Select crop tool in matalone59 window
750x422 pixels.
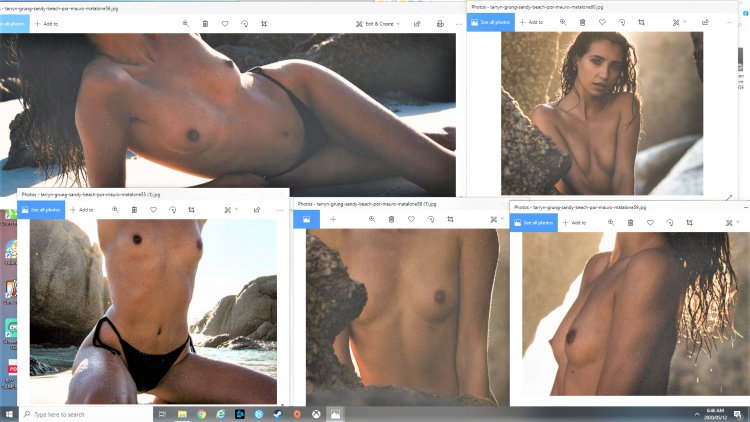tap(688, 223)
